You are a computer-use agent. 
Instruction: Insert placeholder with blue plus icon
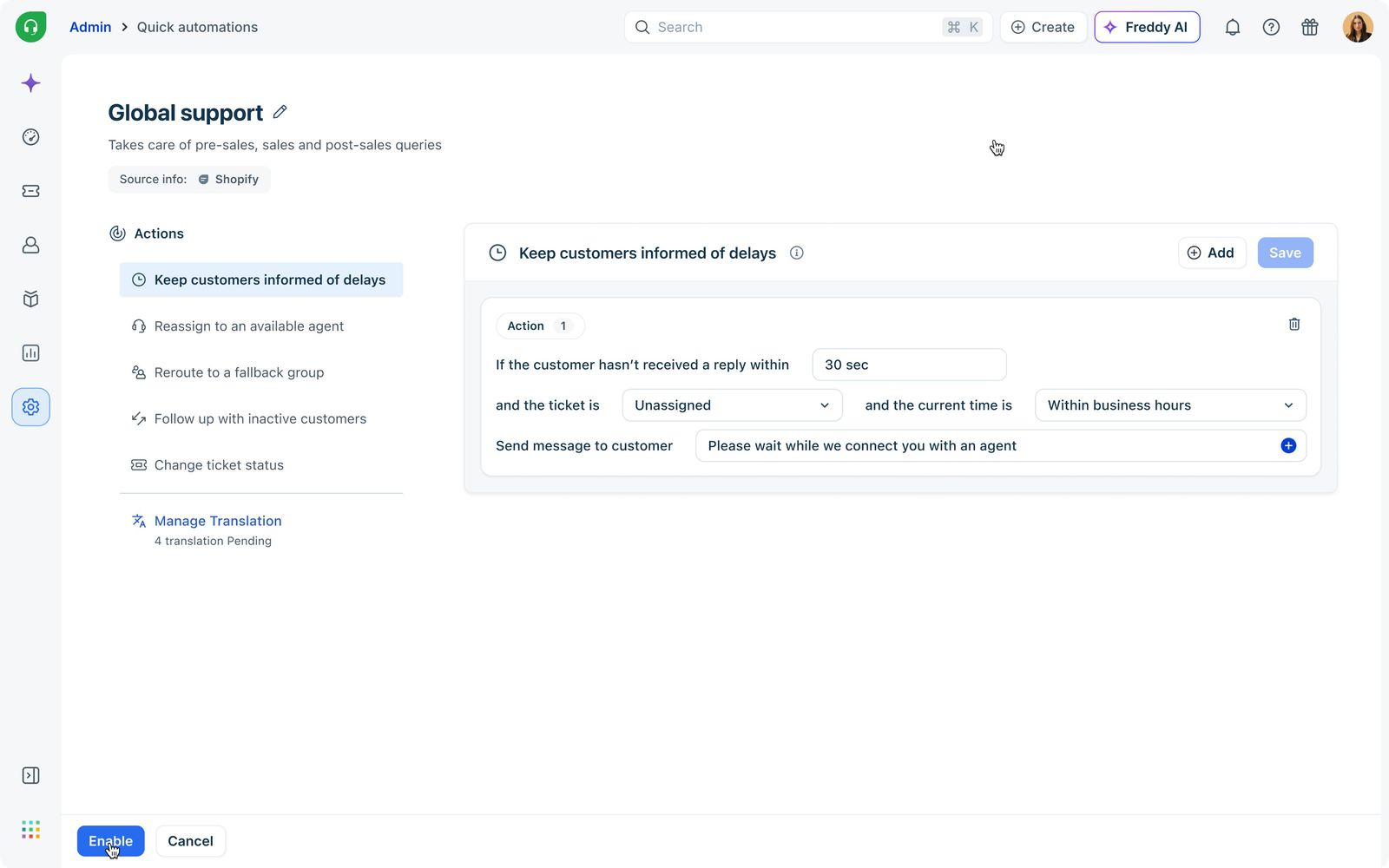click(x=1288, y=445)
